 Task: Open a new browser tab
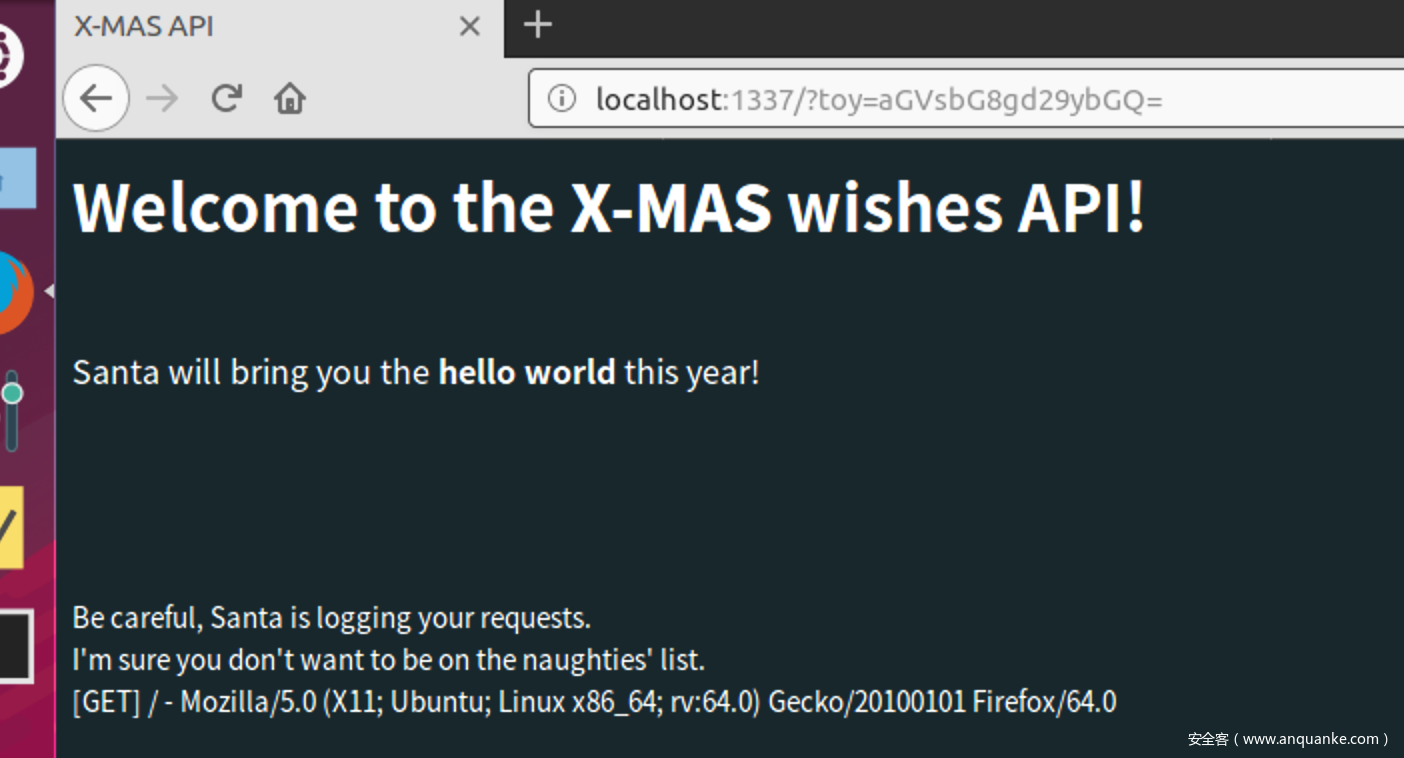pyautogui.click(x=538, y=25)
